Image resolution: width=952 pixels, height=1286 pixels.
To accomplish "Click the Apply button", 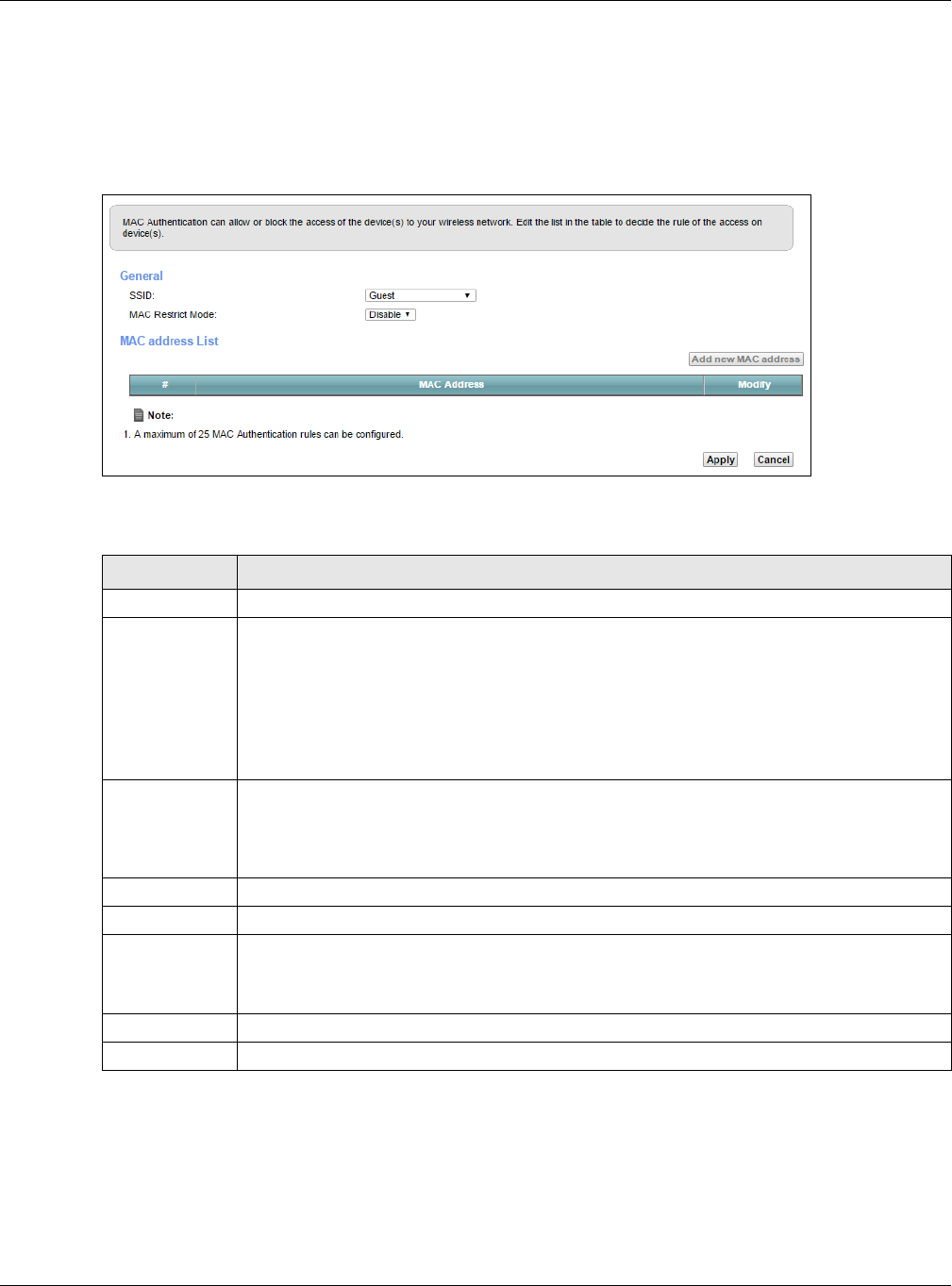I will 721,459.
